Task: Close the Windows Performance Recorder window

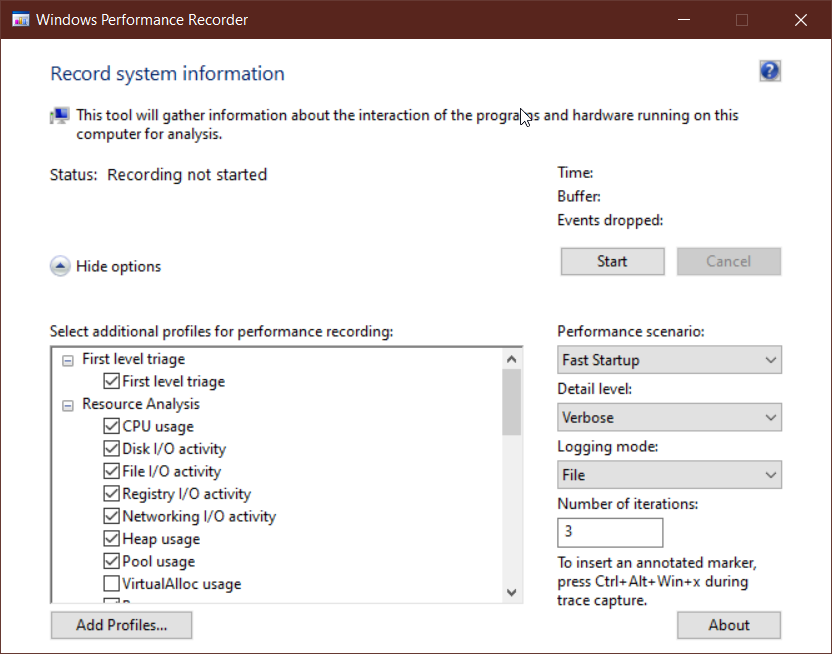Action: [x=801, y=20]
